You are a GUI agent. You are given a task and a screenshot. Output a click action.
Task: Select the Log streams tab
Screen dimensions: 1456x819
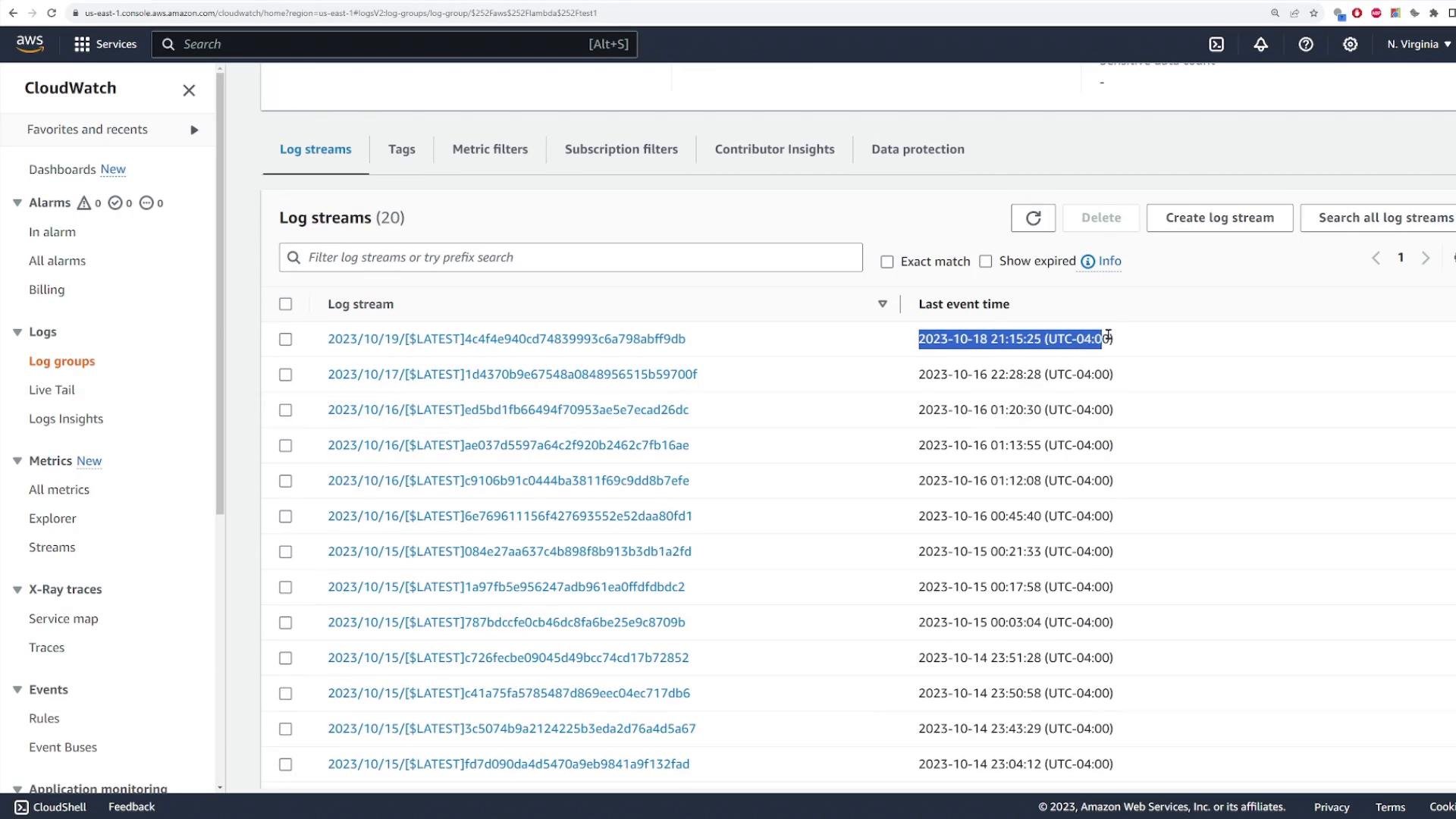click(315, 149)
